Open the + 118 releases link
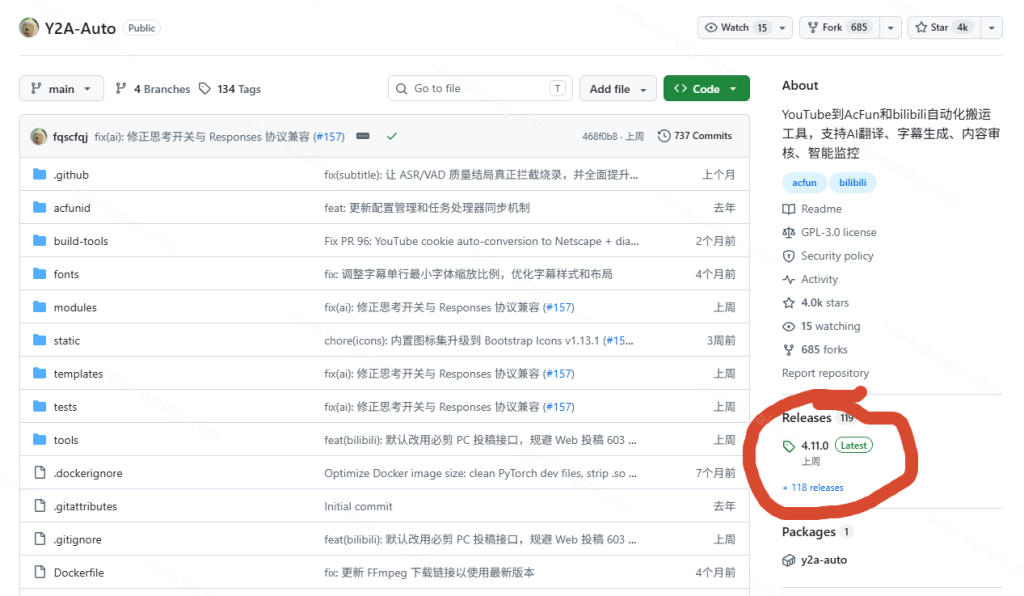Screen dimensions: 1024x596 [812, 488]
